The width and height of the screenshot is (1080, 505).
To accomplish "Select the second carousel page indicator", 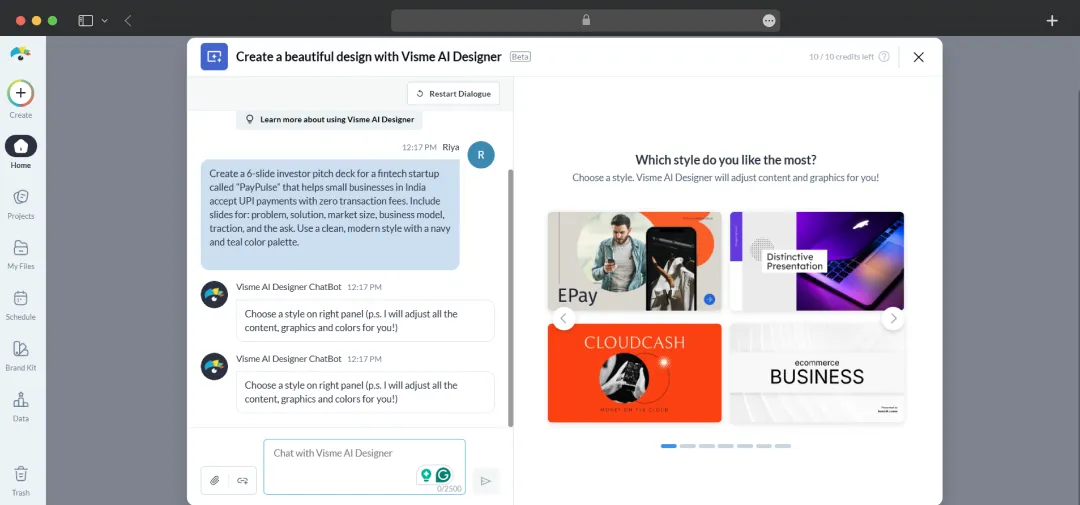I will [687, 446].
